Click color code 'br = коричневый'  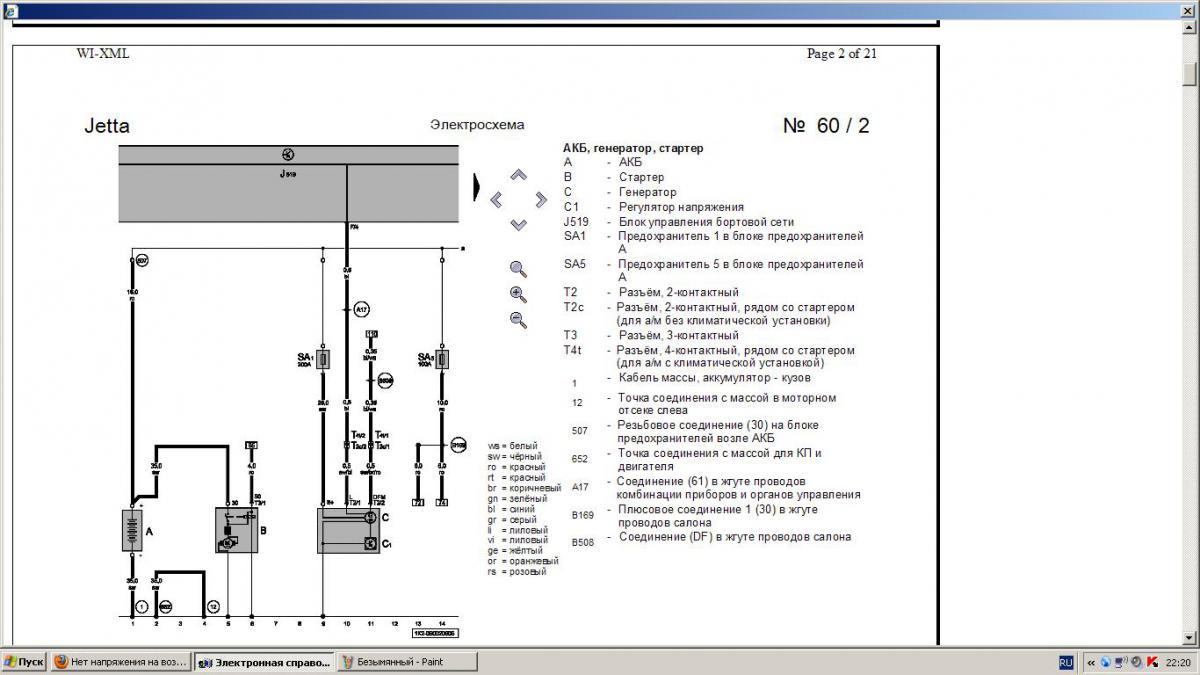[x=524, y=488]
